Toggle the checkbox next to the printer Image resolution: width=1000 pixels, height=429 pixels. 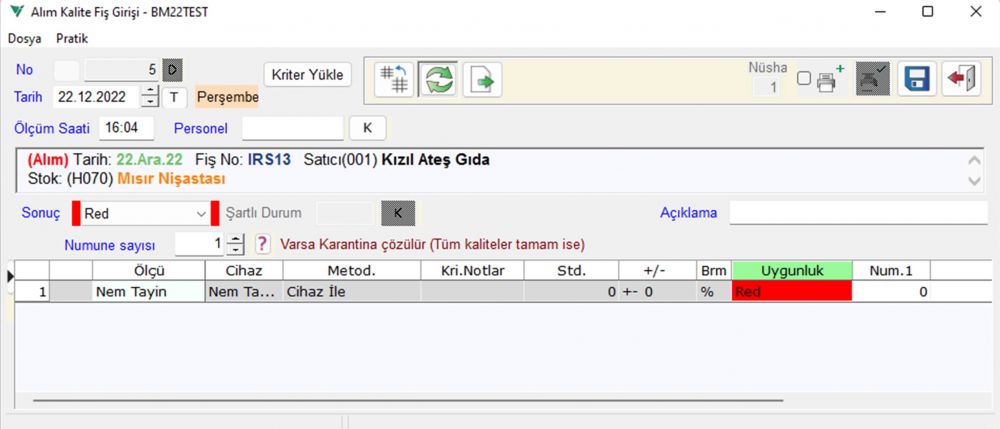point(803,79)
